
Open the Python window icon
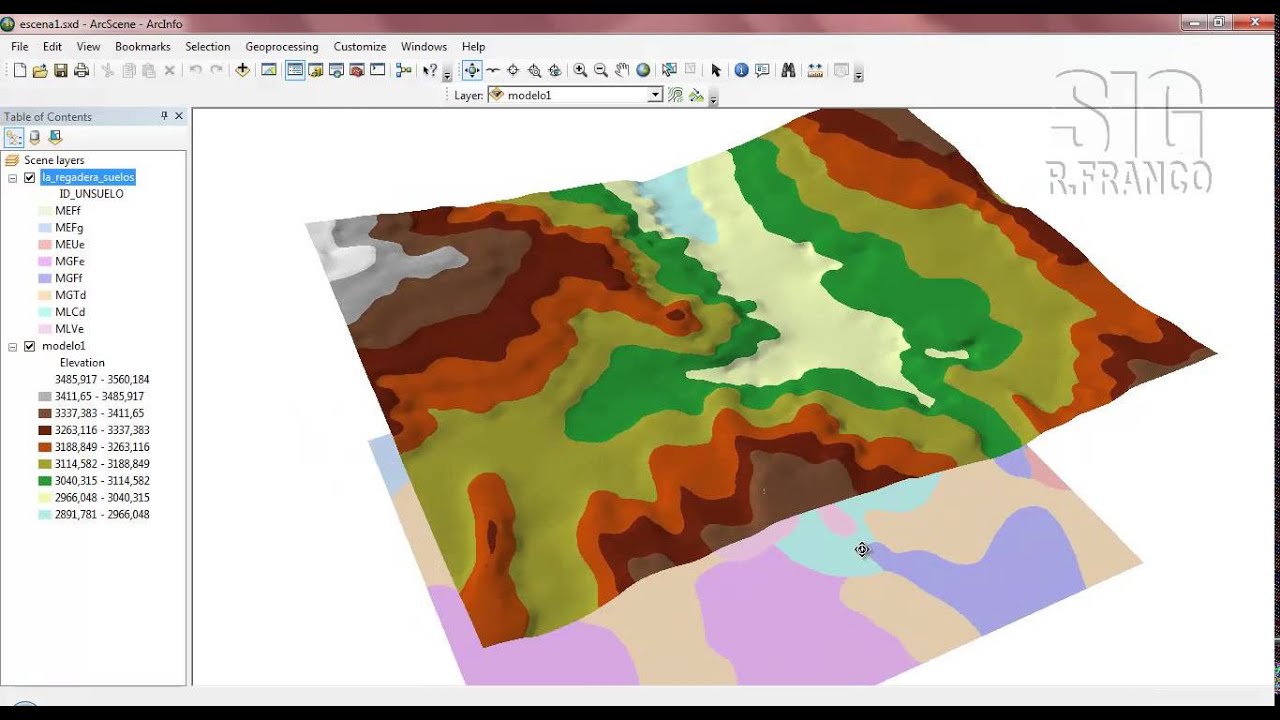(377, 70)
